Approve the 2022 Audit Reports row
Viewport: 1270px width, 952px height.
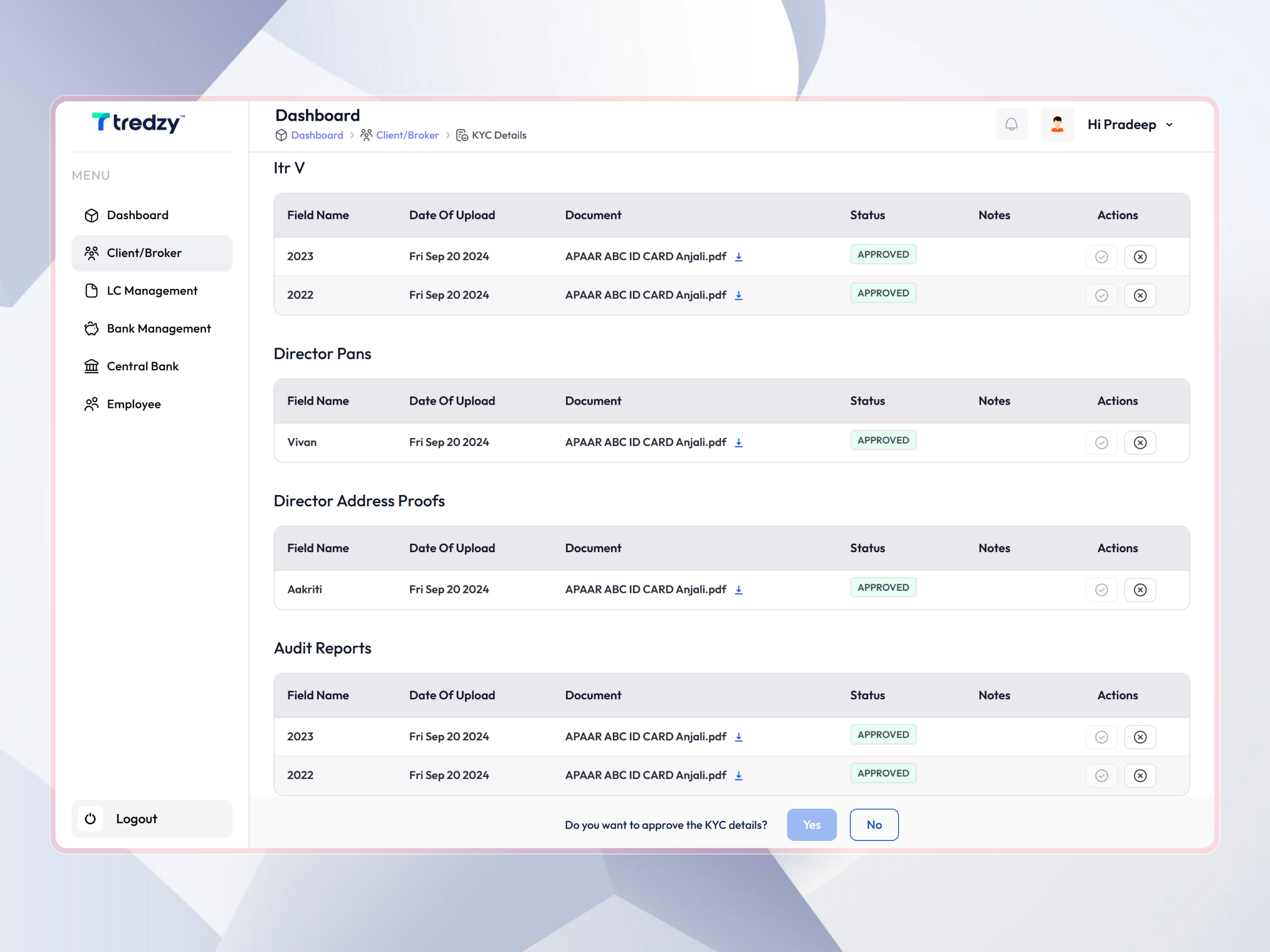[1101, 775]
